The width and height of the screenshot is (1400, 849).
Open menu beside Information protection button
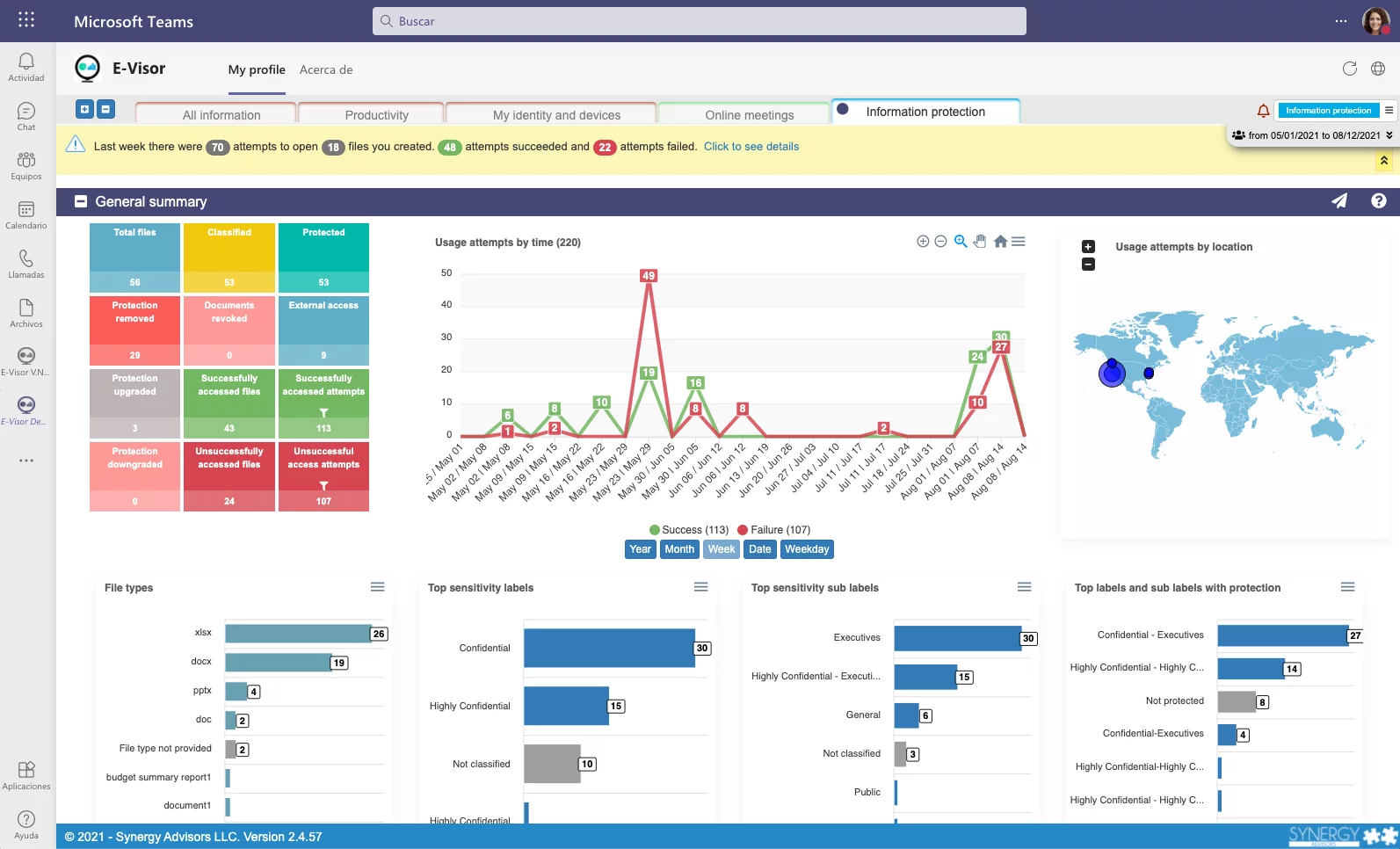[x=1389, y=111]
